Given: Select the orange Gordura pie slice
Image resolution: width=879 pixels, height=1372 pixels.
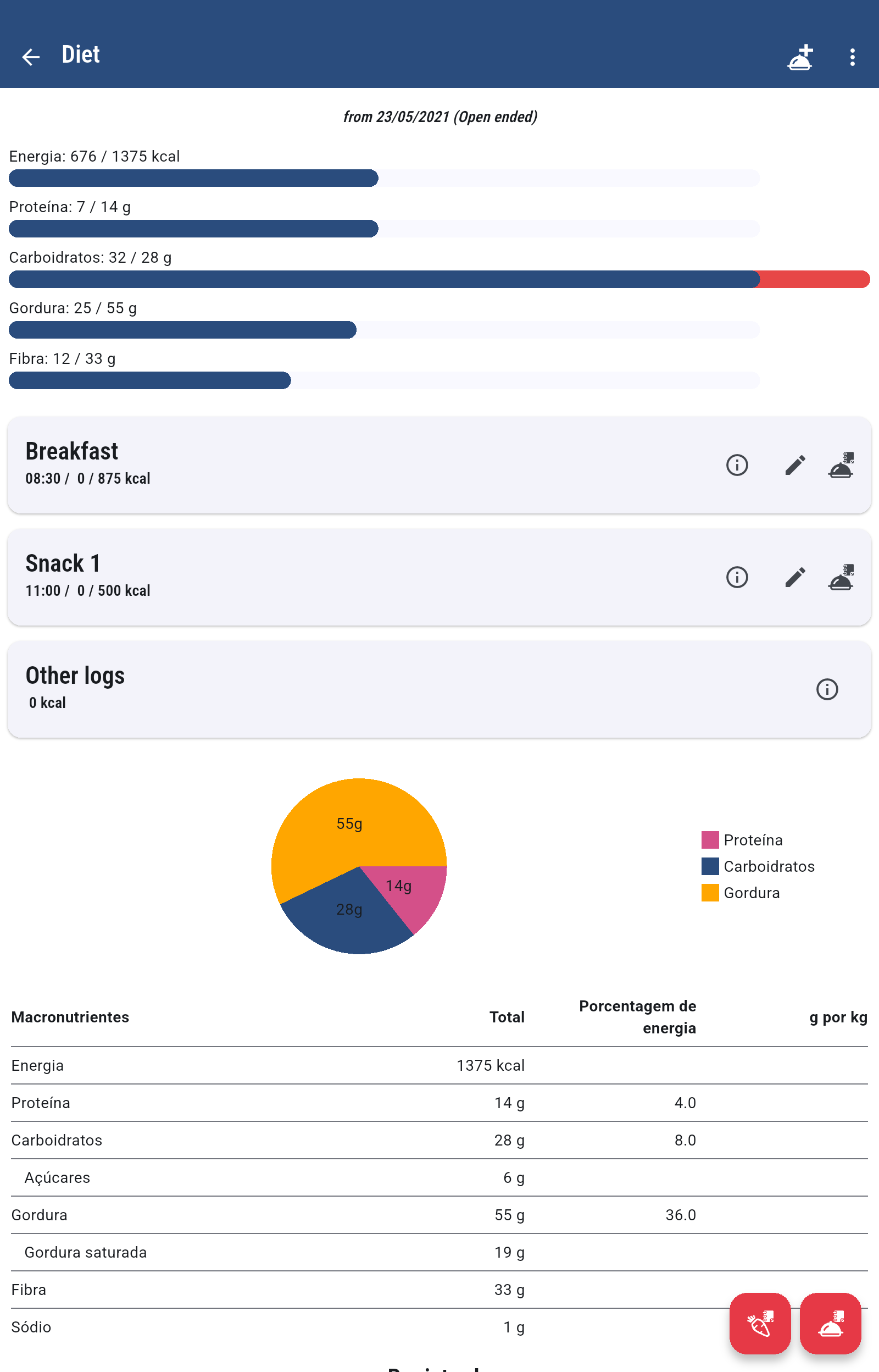Looking at the screenshot, I should (x=342, y=828).
